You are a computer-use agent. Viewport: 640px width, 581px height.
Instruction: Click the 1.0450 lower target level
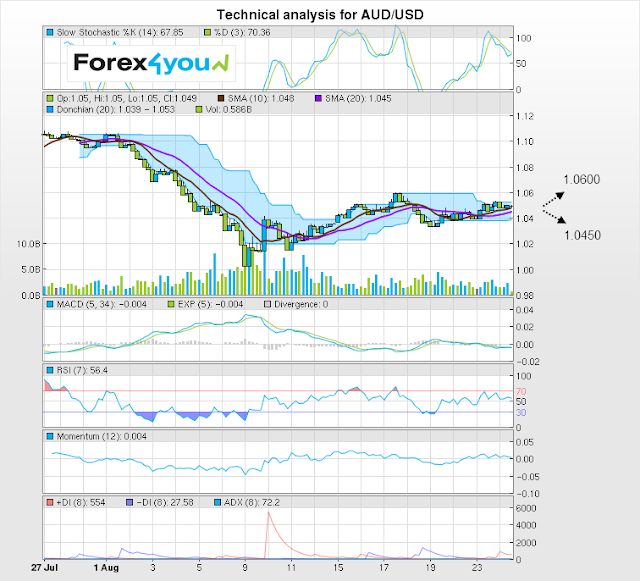582,236
